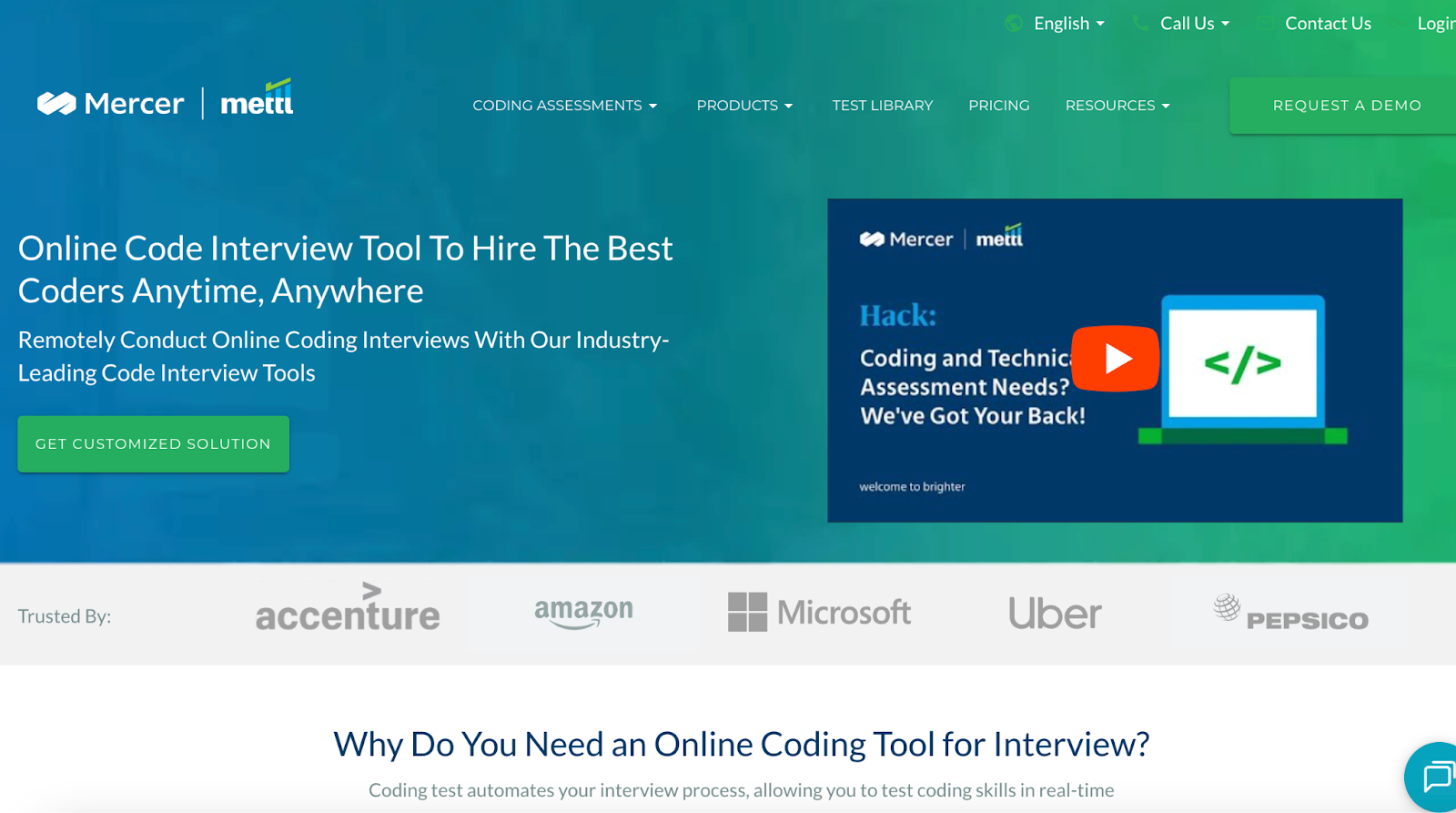
Task: Click the envelope icon beside Contact Us
Action: tap(1265, 24)
